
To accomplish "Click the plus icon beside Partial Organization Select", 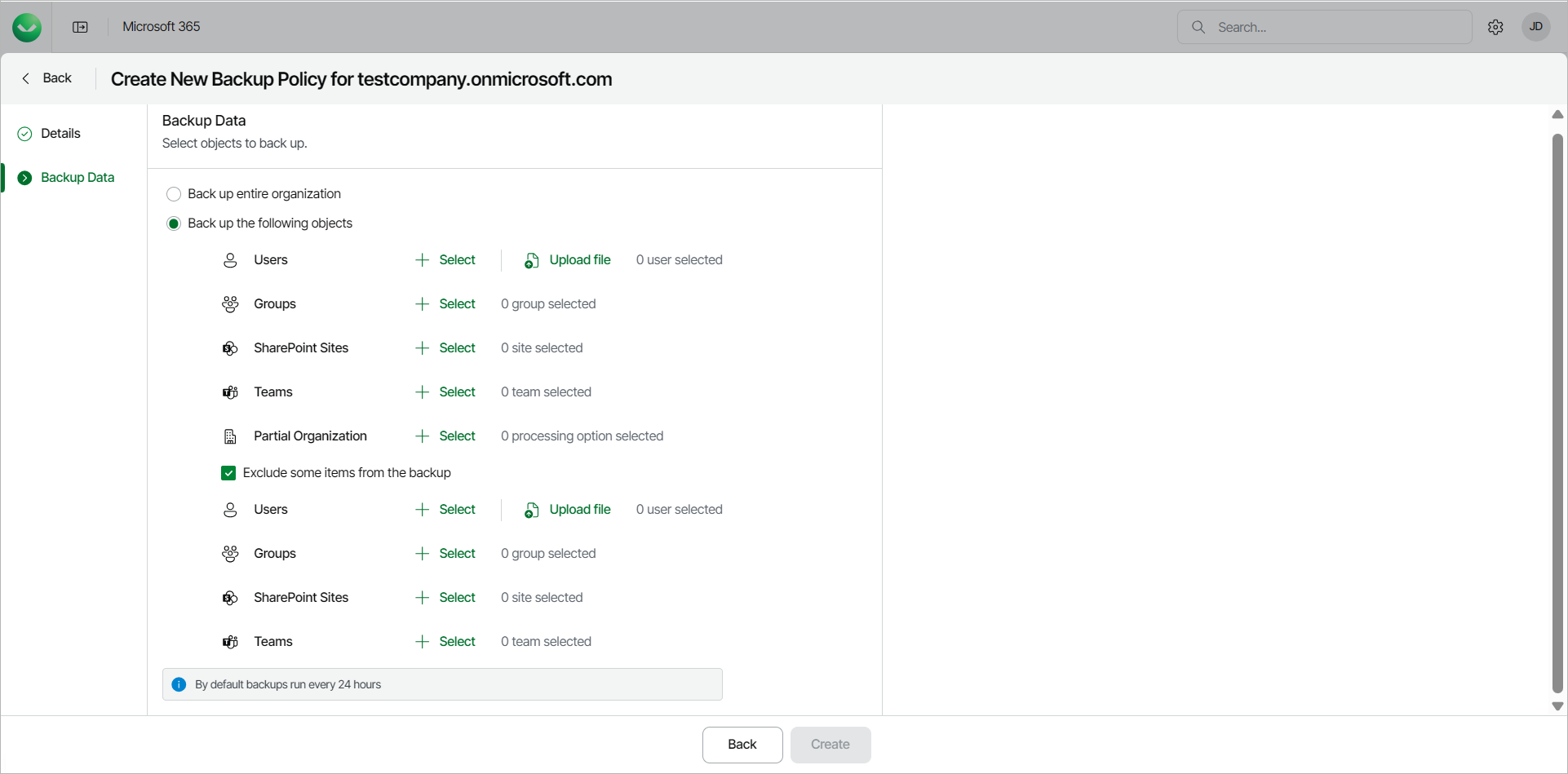I will pyautogui.click(x=422, y=436).
